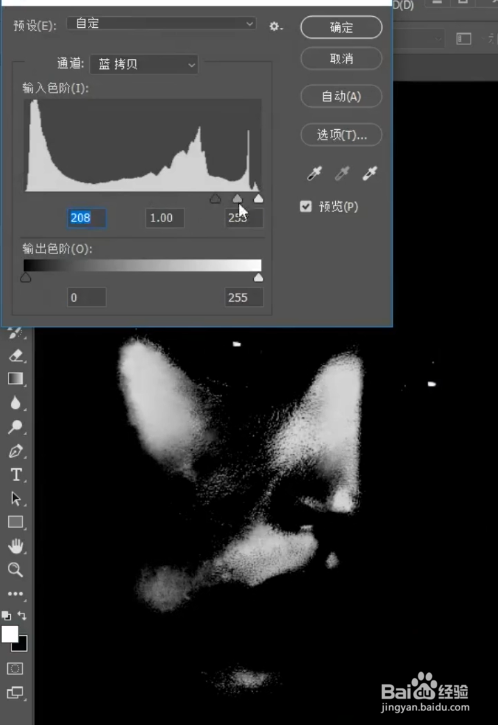
Task: Open the preset options gear menu
Action: (276, 26)
